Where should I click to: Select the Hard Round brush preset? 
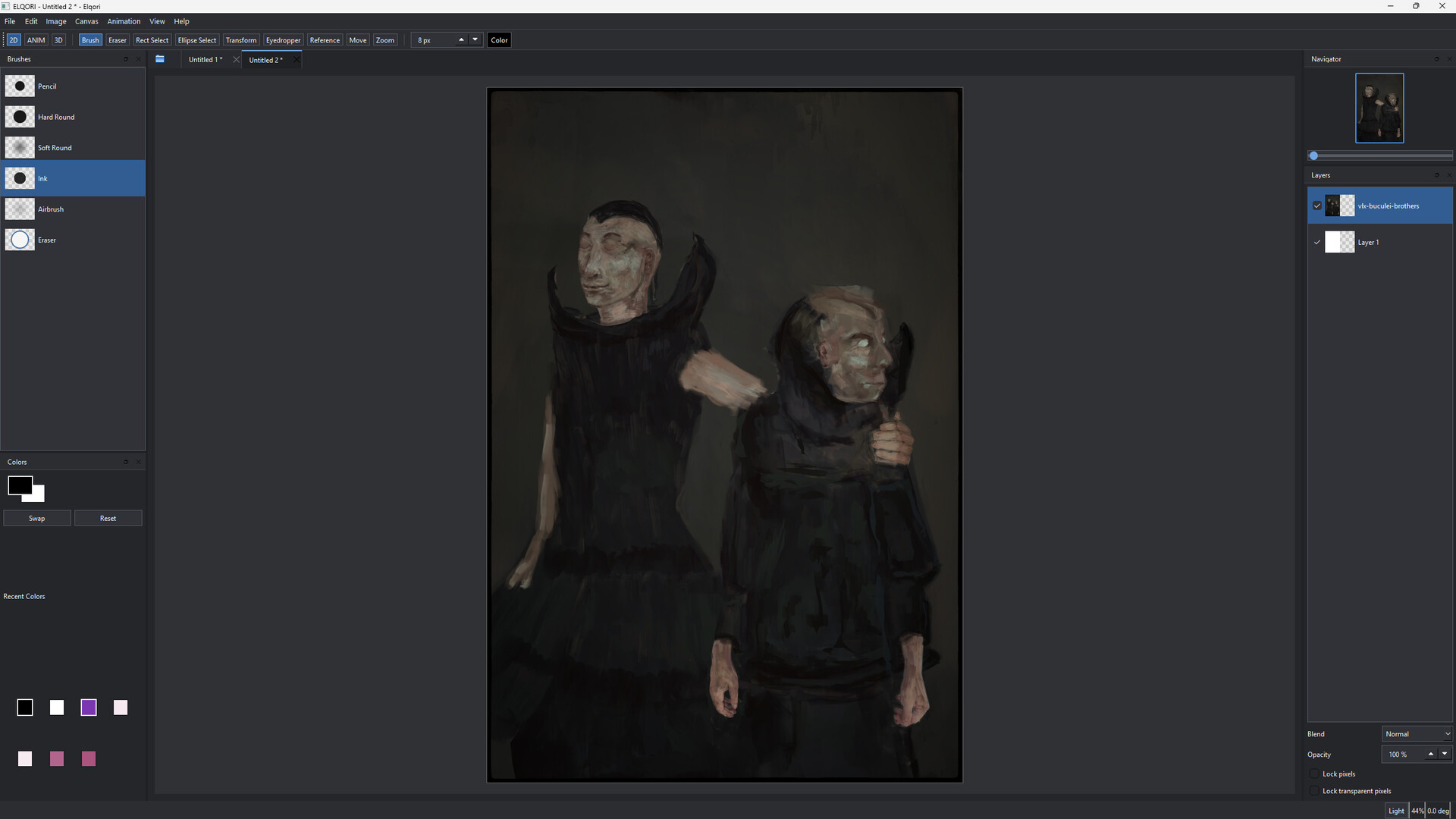coord(73,117)
